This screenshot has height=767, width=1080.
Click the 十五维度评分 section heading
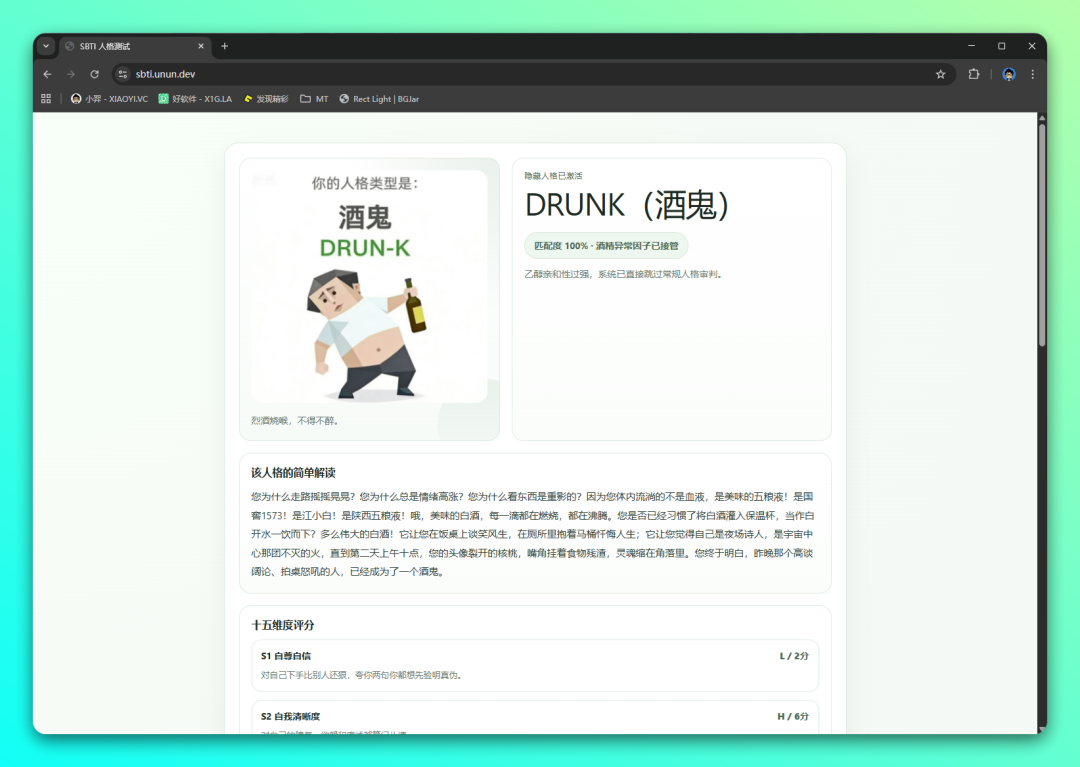click(282, 625)
